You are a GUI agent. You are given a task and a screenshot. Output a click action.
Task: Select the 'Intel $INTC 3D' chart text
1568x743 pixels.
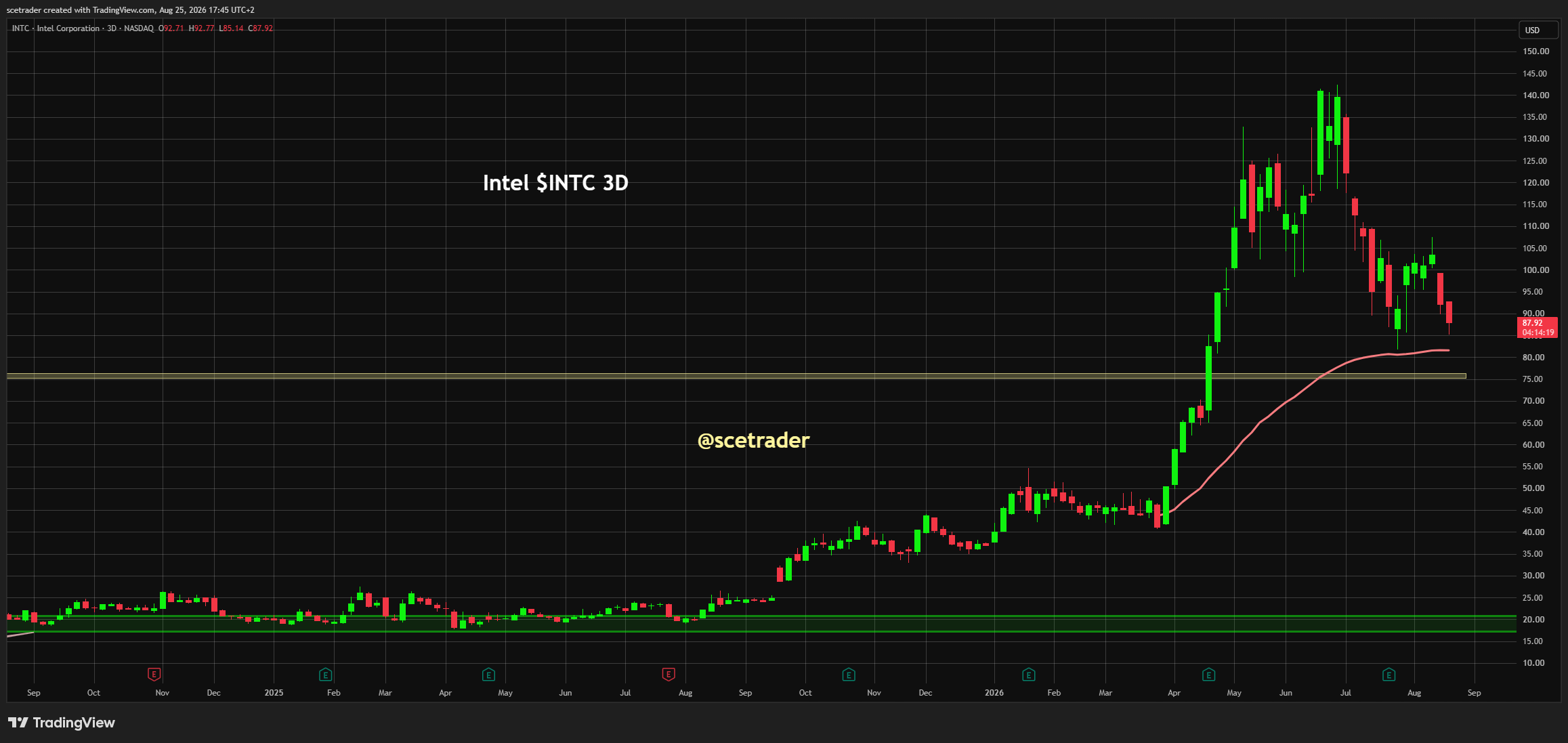[x=555, y=183]
